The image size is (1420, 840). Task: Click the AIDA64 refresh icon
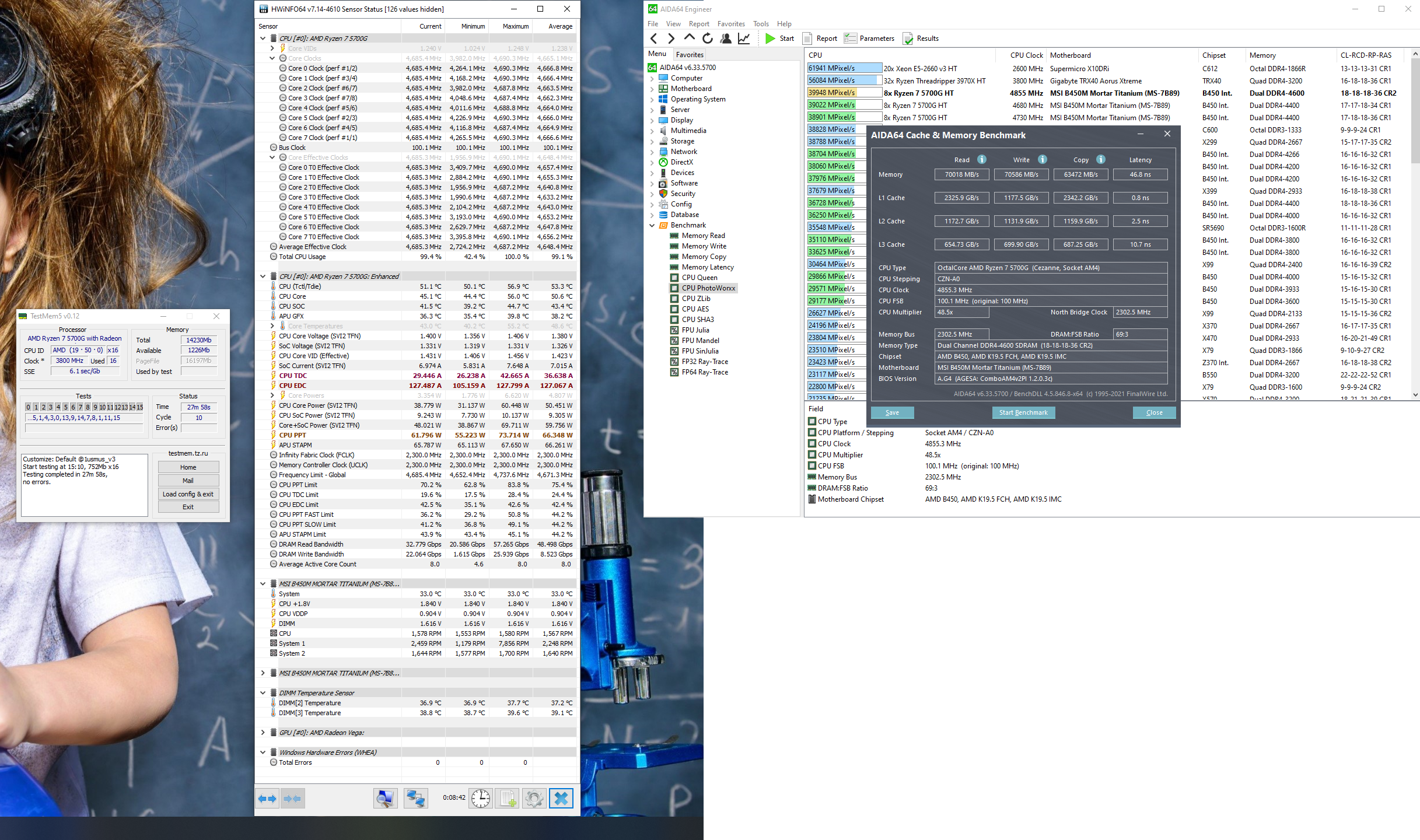[x=708, y=38]
